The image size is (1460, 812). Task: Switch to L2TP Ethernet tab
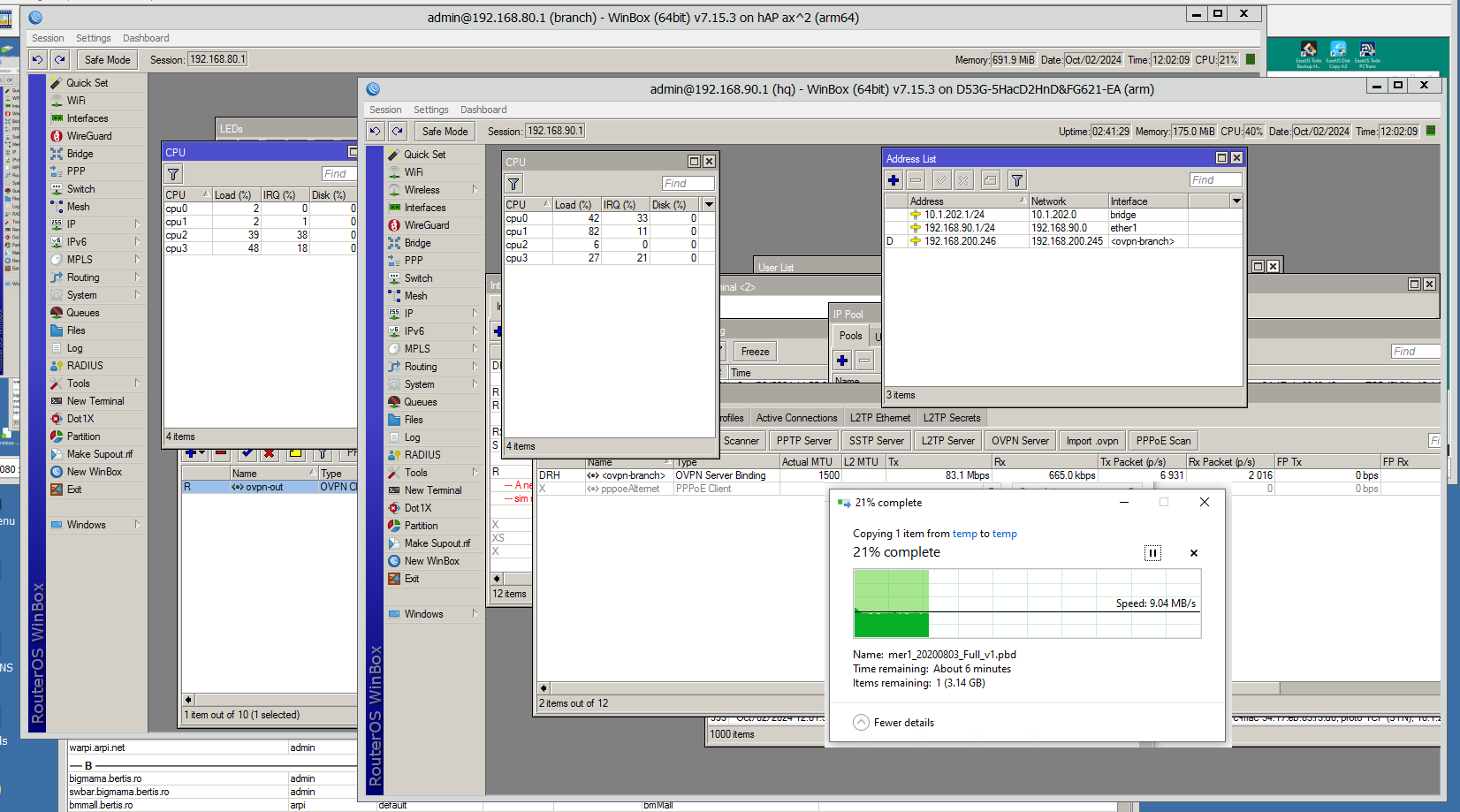pos(880,418)
